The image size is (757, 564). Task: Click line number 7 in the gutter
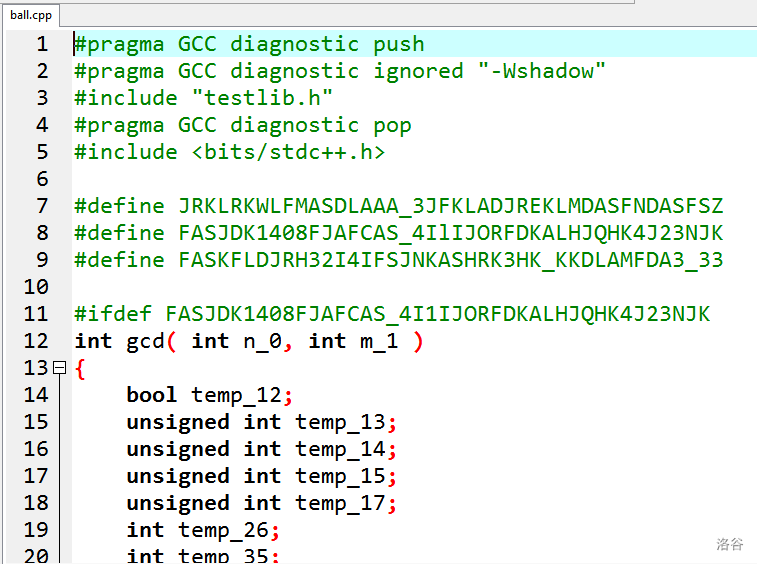41,206
